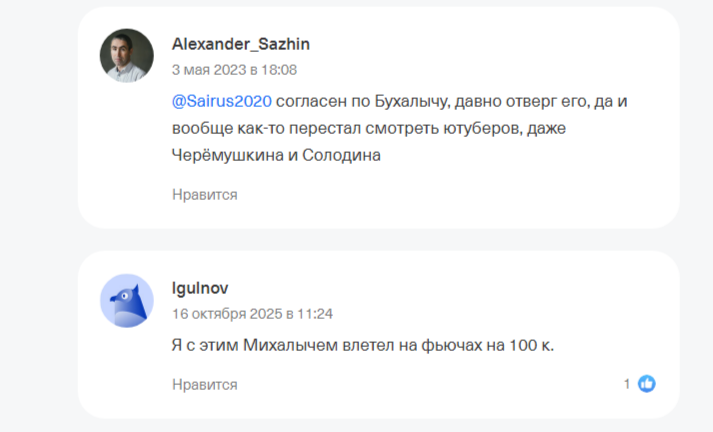Open Alexander_Sazhin's profile photo

(x=127, y=55)
